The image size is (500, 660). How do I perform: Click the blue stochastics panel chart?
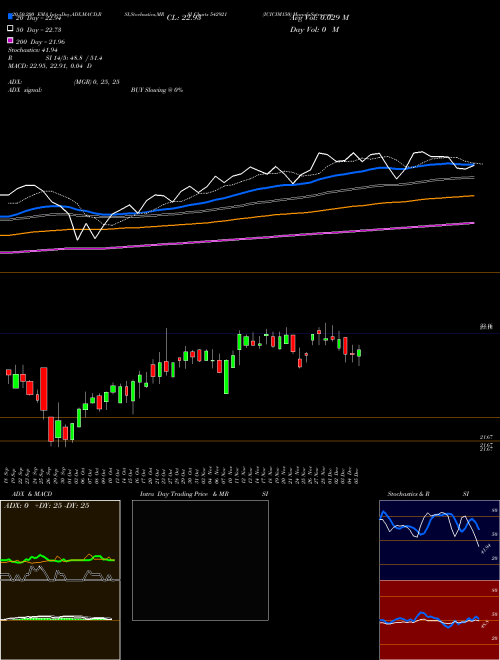(439, 540)
